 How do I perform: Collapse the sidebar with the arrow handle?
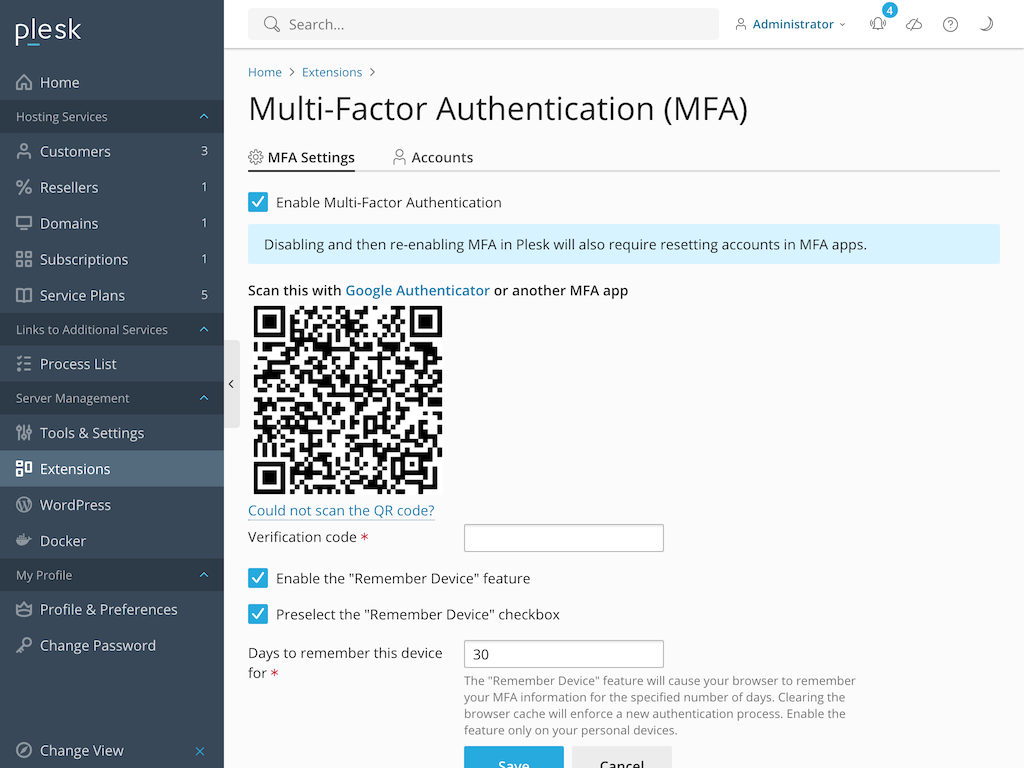pos(231,384)
